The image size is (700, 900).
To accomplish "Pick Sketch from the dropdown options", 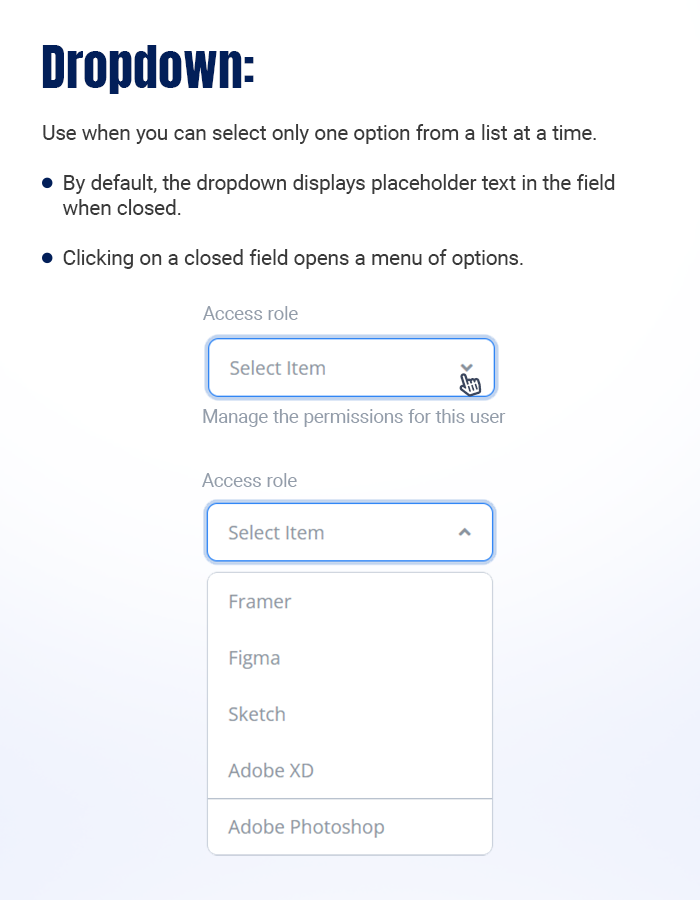I will [256, 714].
